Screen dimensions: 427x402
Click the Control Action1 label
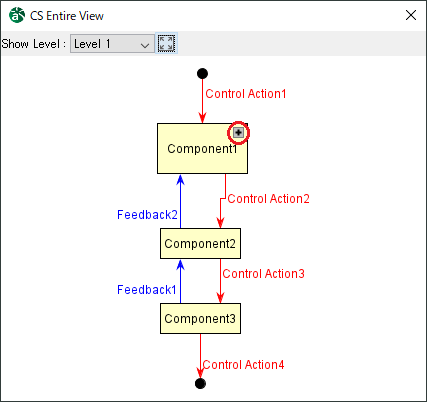tap(246, 94)
